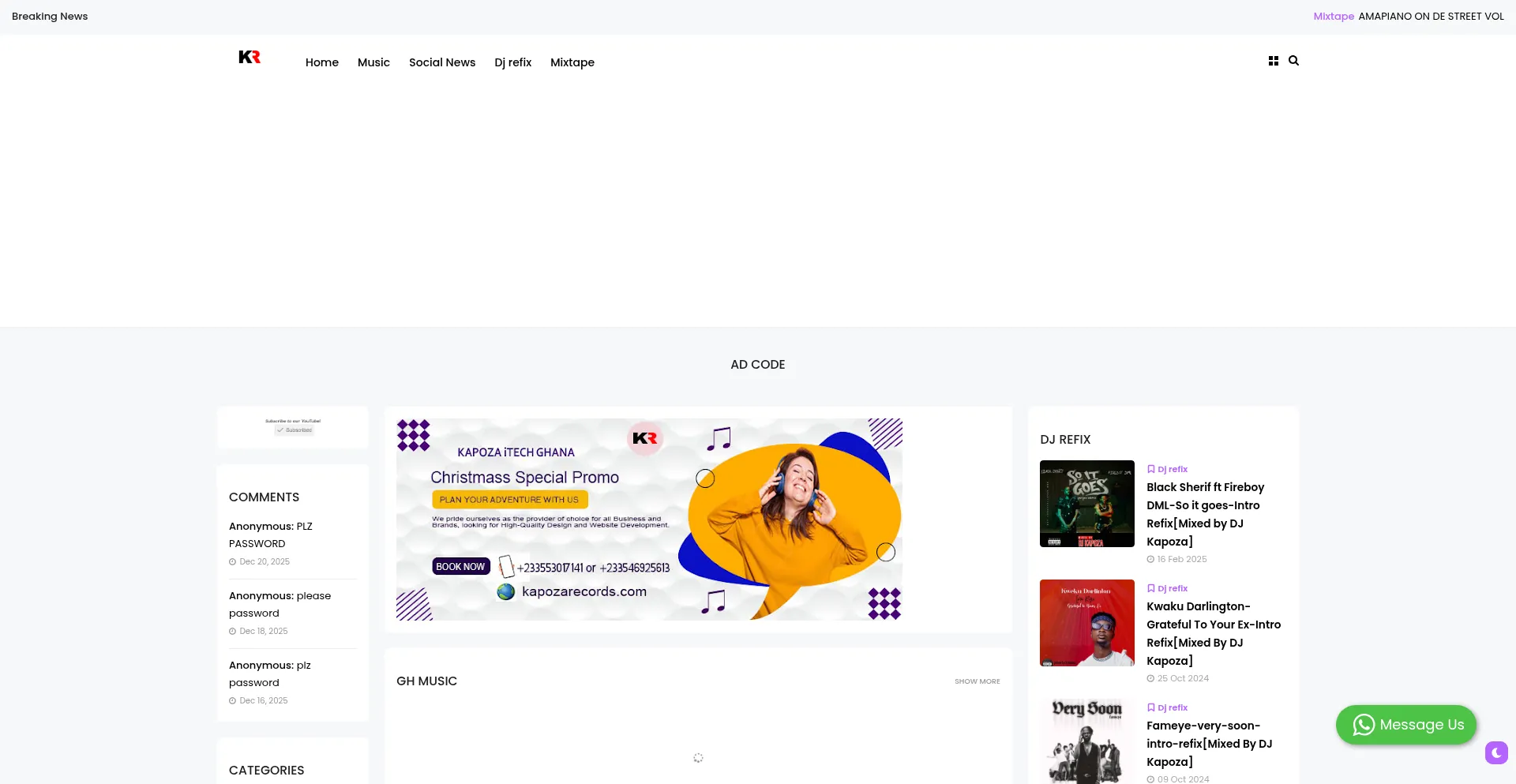Open the DJ REFIX section heading
The width and height of the screenshot is (1516, 784).
tap(1065, 439)
